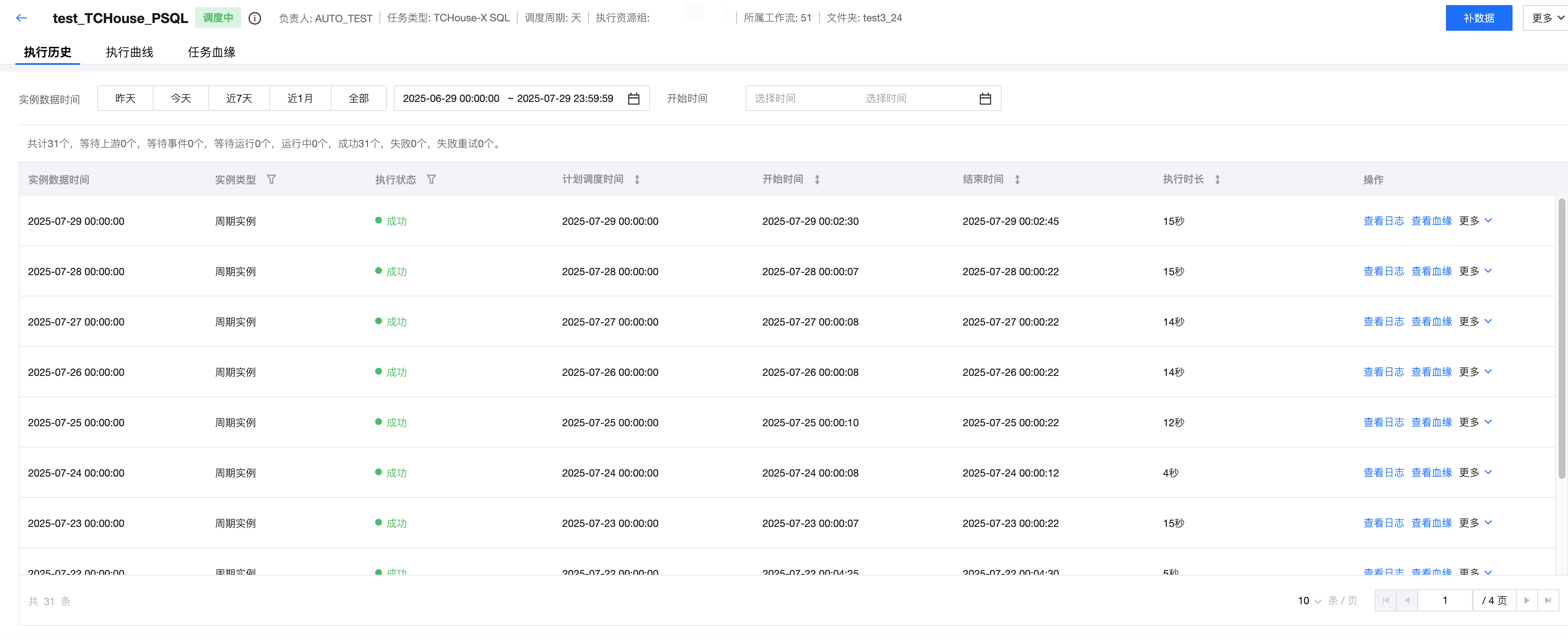Expand 更多 for 2025-07-29 instance row
This screenshot has height=640, width=1568.
pos(1475,221)
